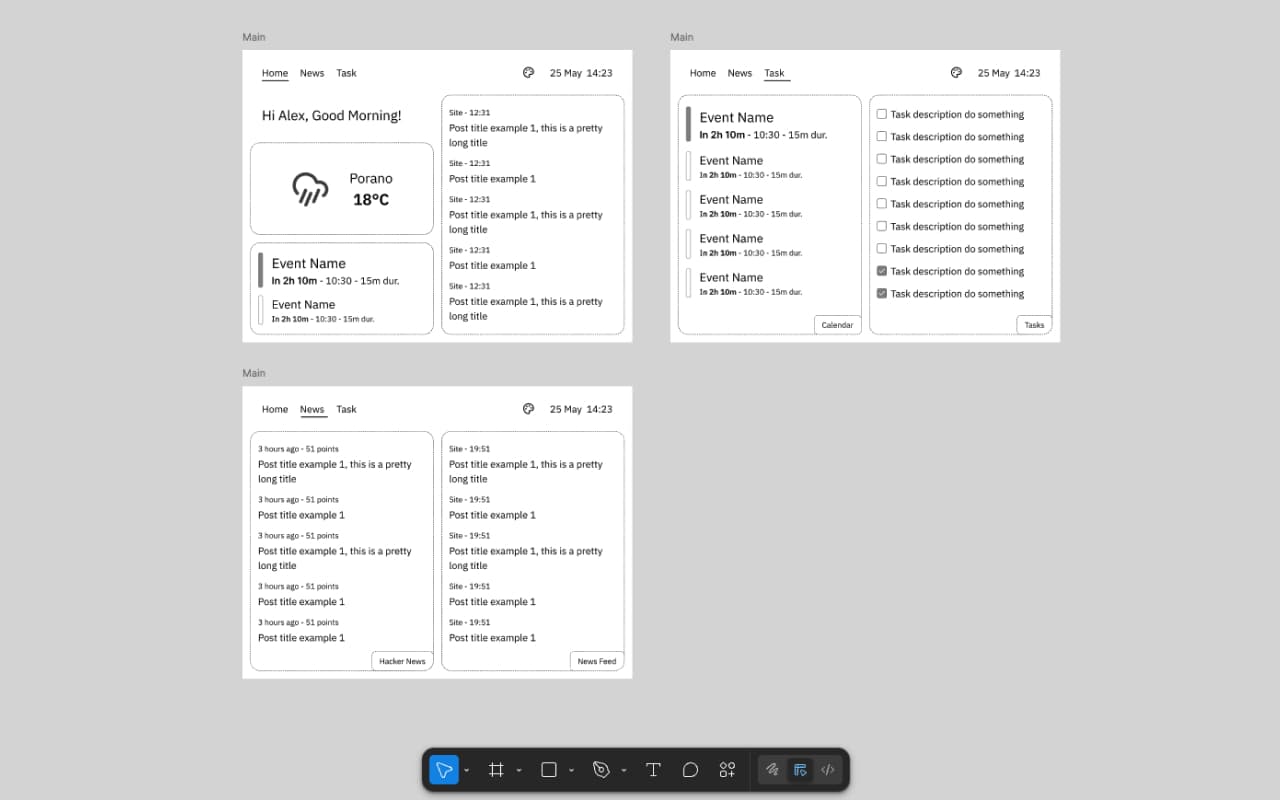Open the Move tool dropdown arrow
Viewport: 1280px width, 800px height.
click(x=467, y=770)
